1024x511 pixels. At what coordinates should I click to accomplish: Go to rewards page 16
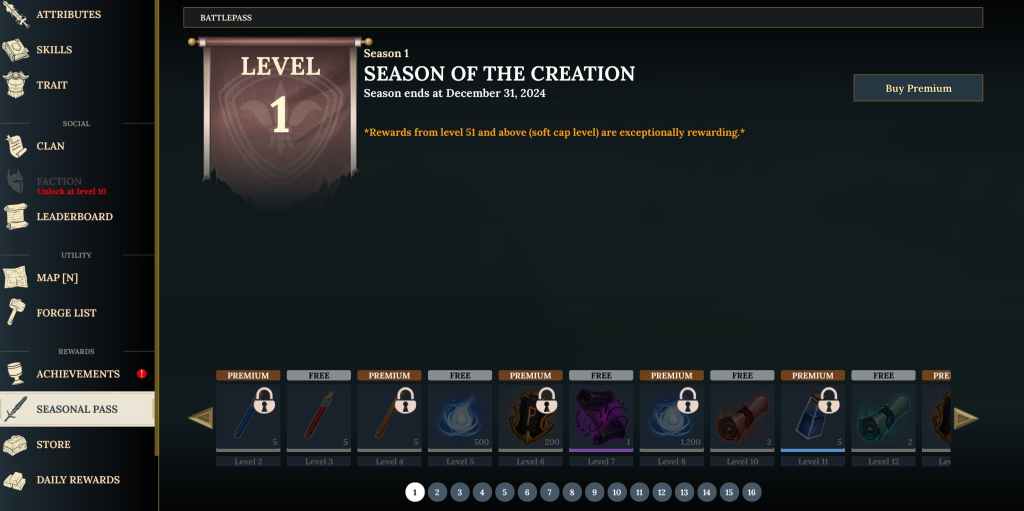click(x=752, y=492)
